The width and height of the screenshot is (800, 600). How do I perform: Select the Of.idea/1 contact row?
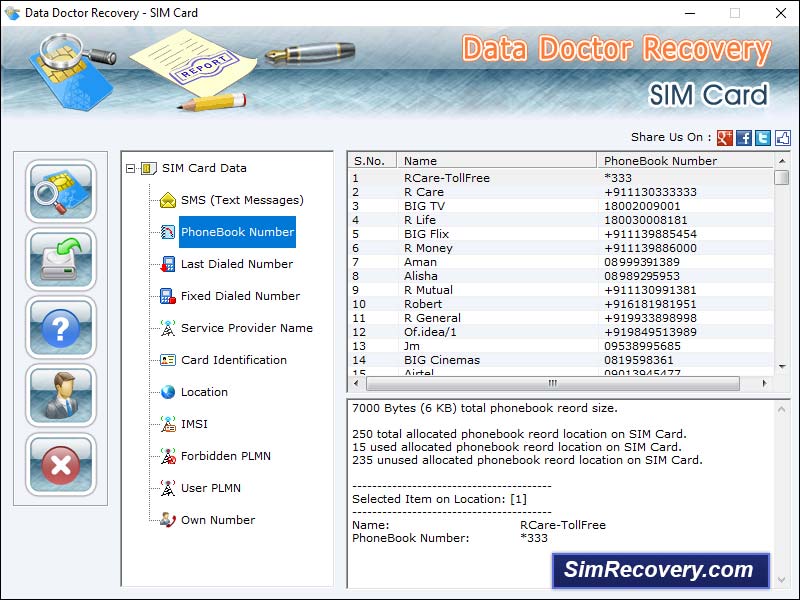(561, 332)
